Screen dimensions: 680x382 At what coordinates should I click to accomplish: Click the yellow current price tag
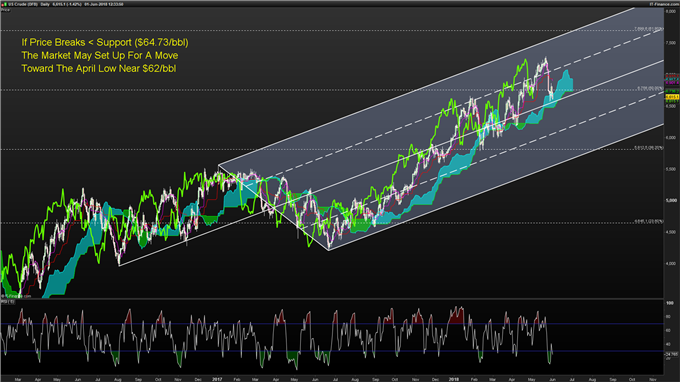coord(672,97)
